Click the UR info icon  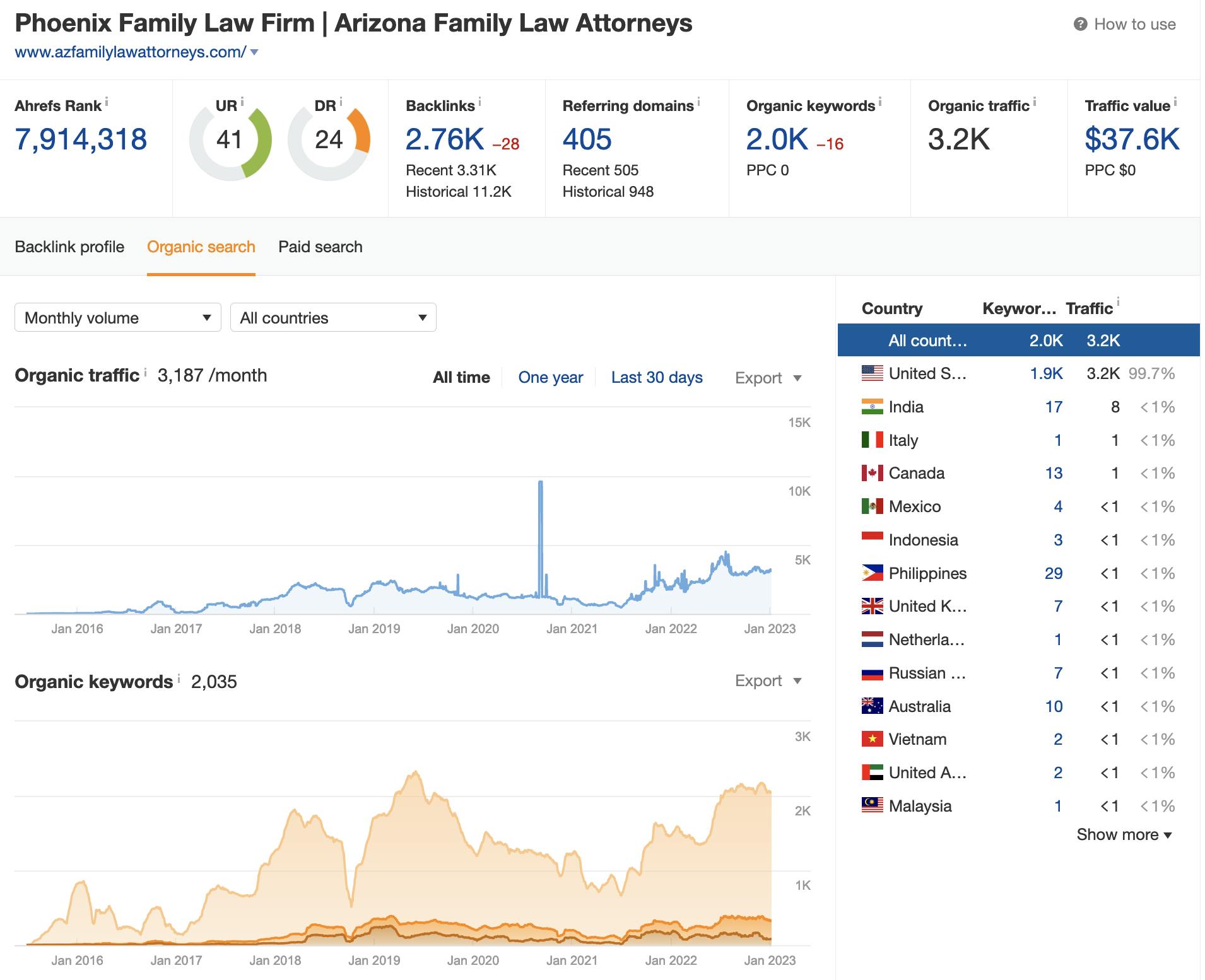coord(242,102)
